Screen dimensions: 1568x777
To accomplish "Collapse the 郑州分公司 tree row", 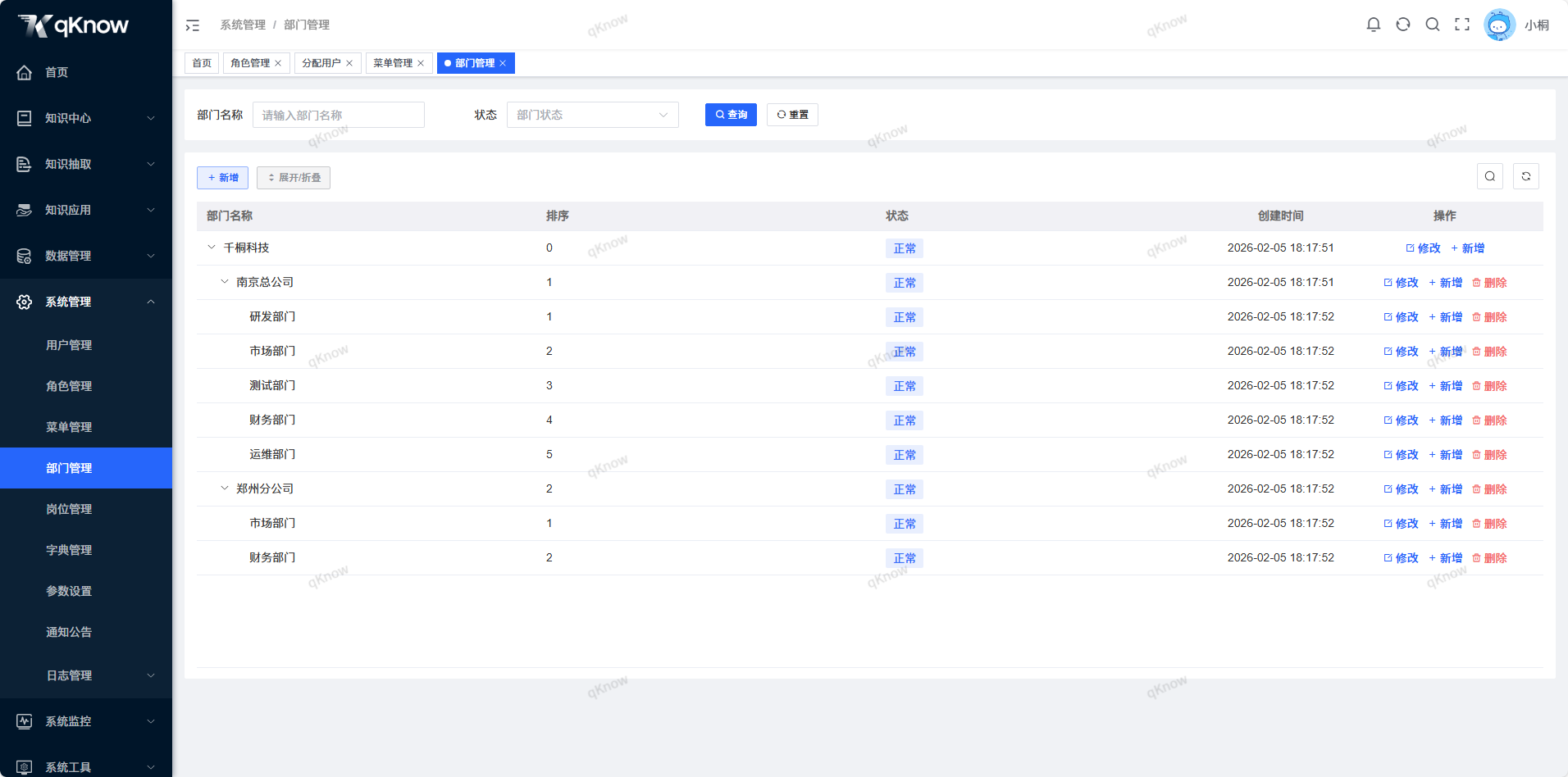I will (225, 488).
